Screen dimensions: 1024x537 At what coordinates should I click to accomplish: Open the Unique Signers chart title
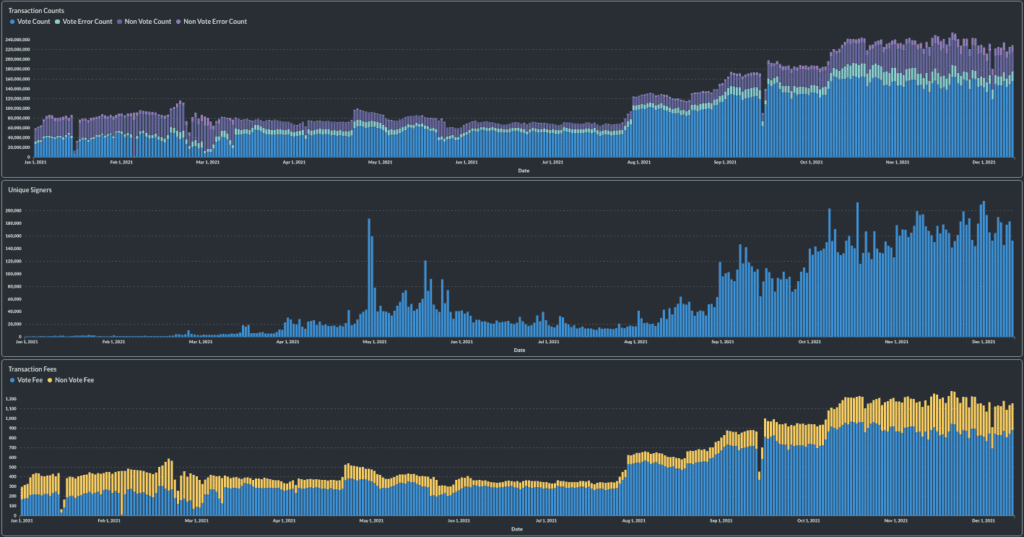pyautogui.click(x=29, y=189)
